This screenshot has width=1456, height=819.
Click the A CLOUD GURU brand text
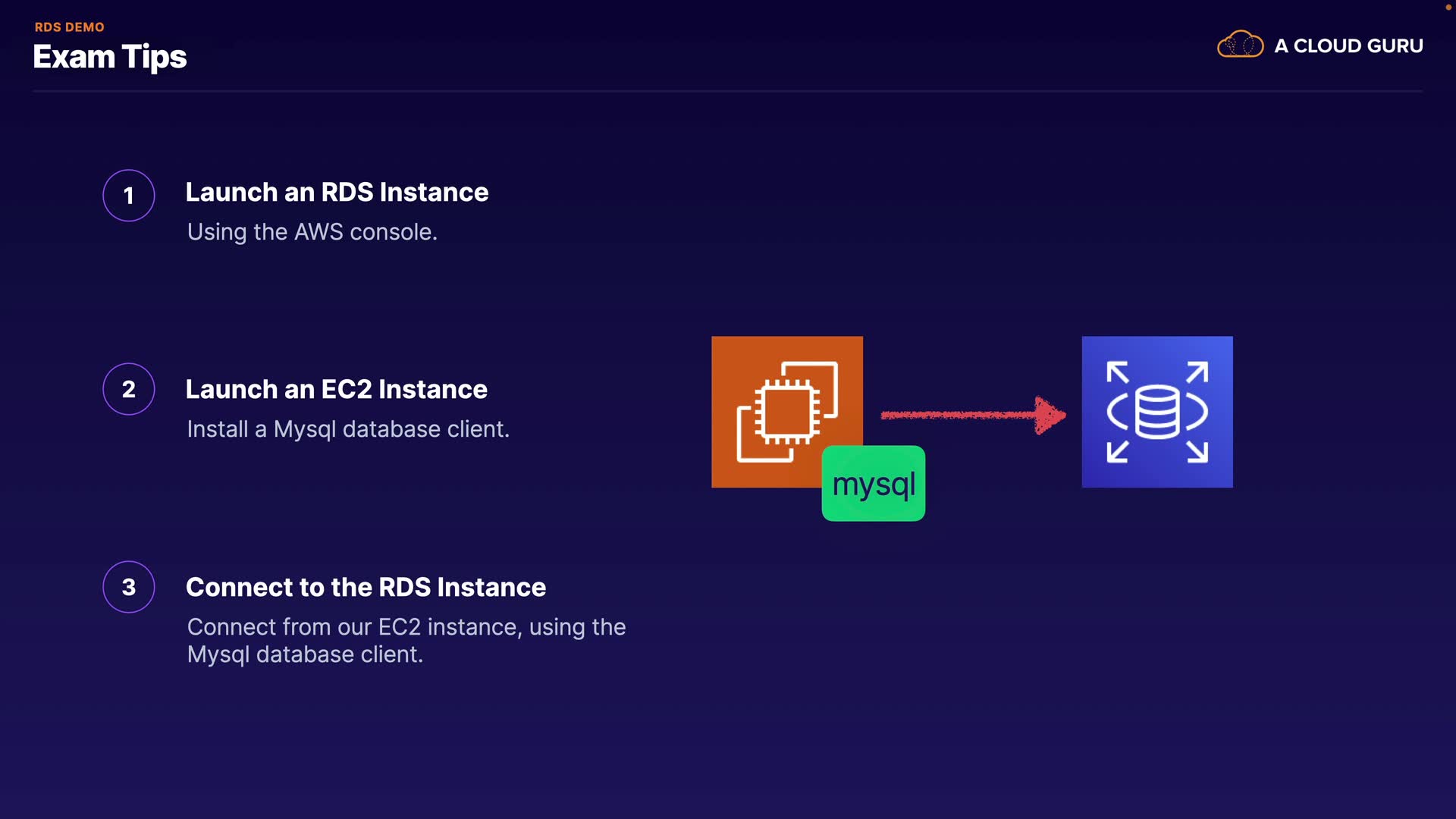coord(1348,45)
